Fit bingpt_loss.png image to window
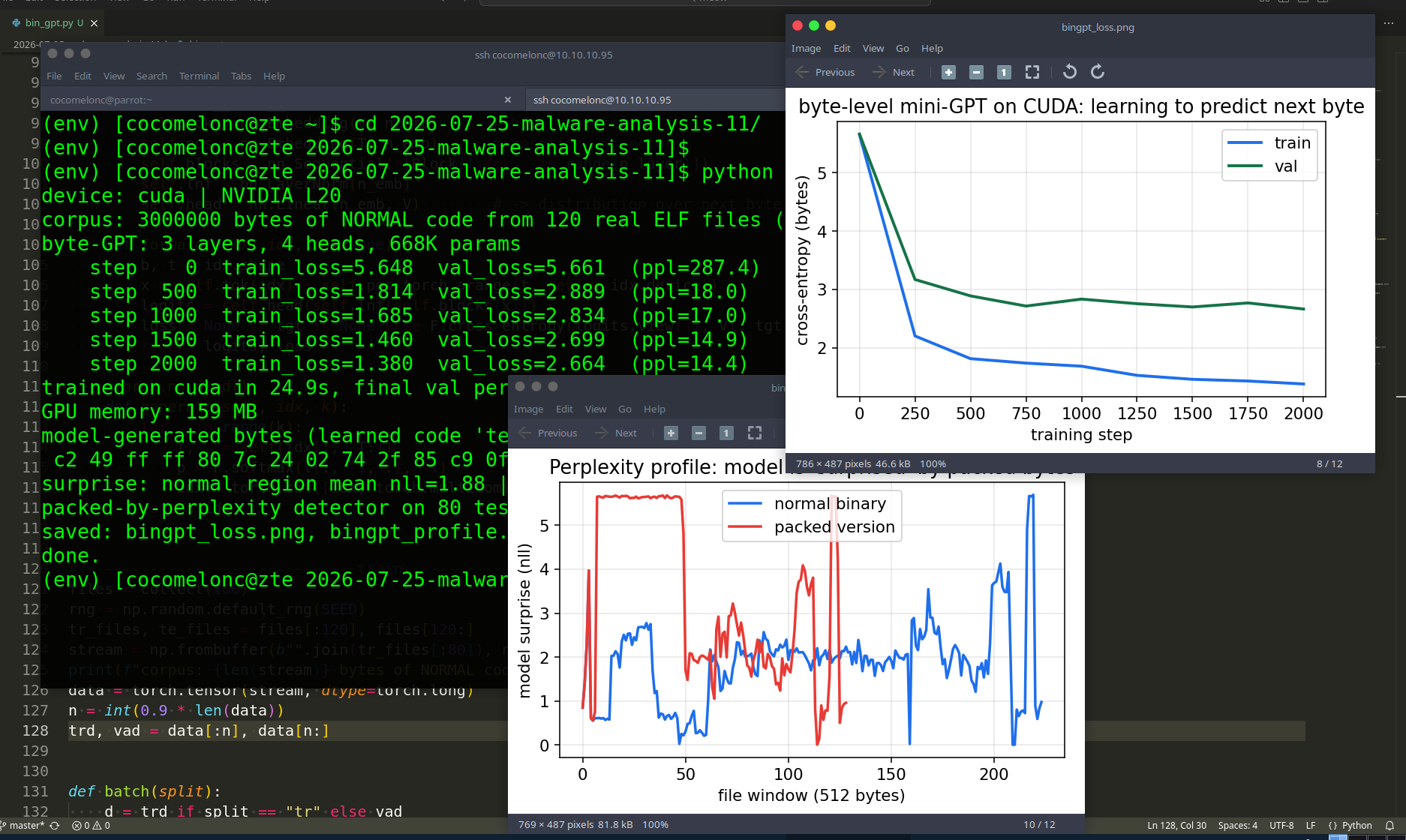Screen dimensions: 1406x840 1032,72
